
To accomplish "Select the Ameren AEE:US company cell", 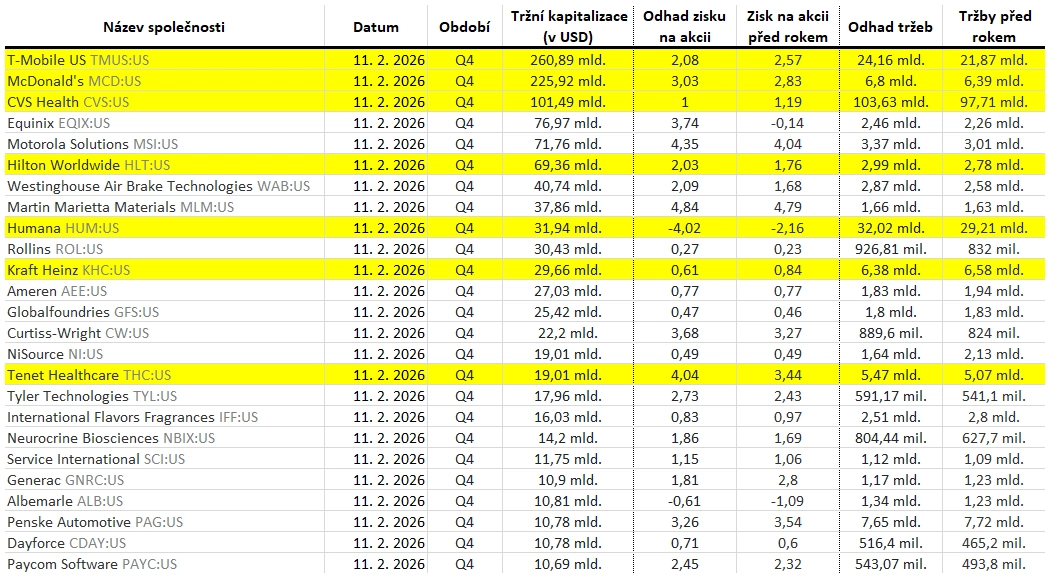I will (x=57, y=291).
